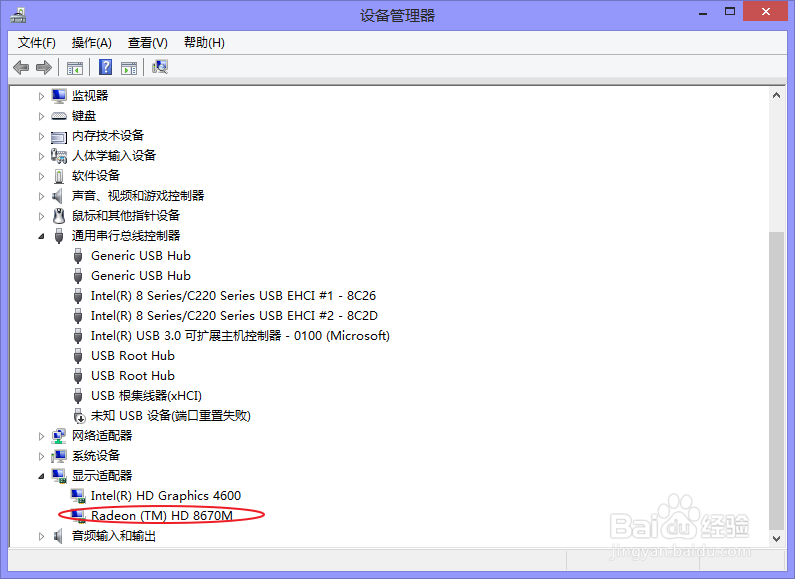Click the warning icon of 未知 USB 设备
Screen dimensions: 795x579
point(79,416)
